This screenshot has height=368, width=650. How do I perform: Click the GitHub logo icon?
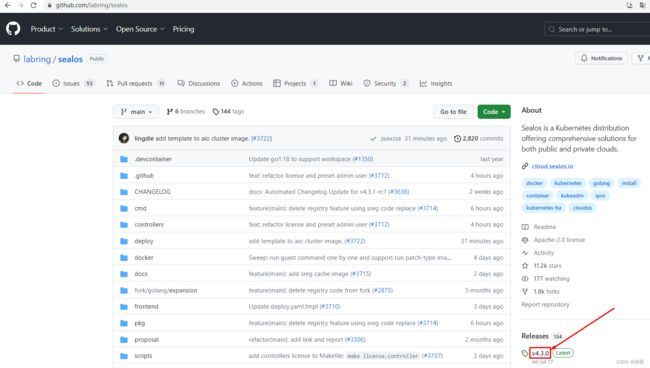pyautogui.click(x=13, y=29)
